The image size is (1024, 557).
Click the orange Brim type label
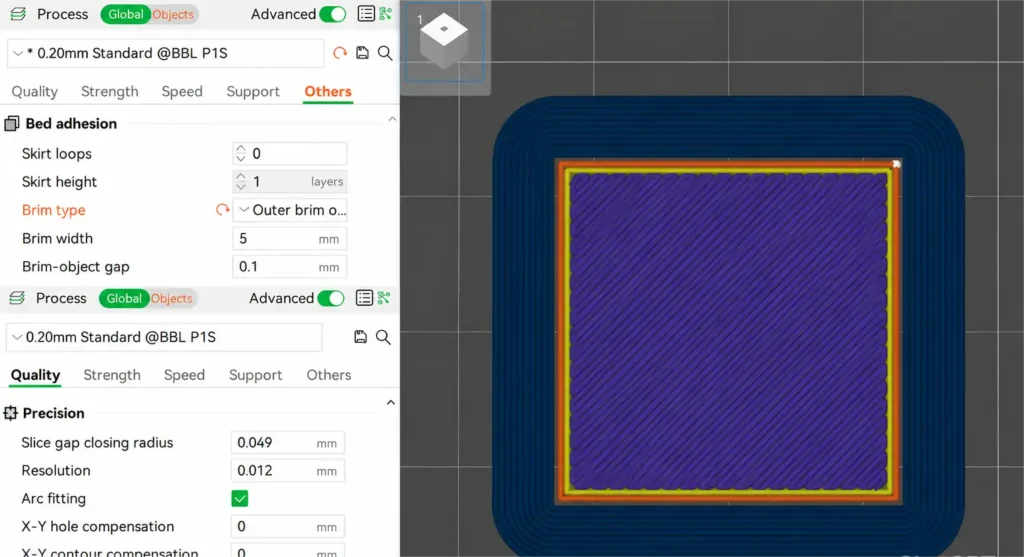pyautogui.click(x=54, y=210)
